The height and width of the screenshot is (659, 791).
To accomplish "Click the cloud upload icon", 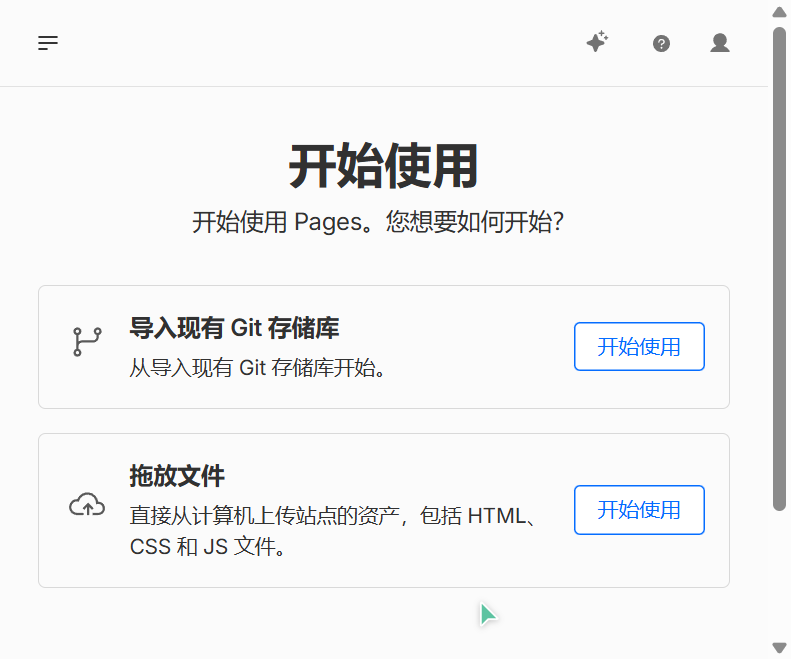I will point(87,505).
